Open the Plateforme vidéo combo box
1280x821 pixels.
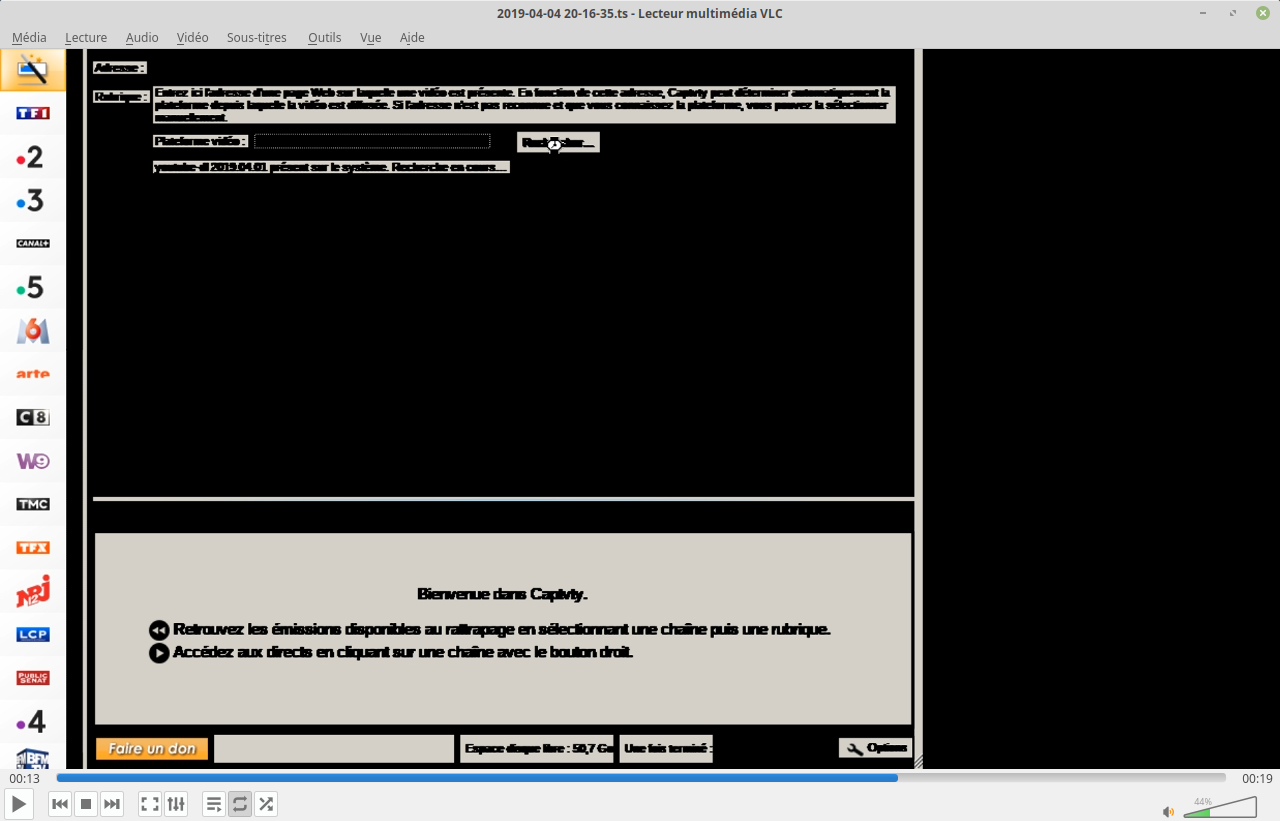tap(371, 141)
